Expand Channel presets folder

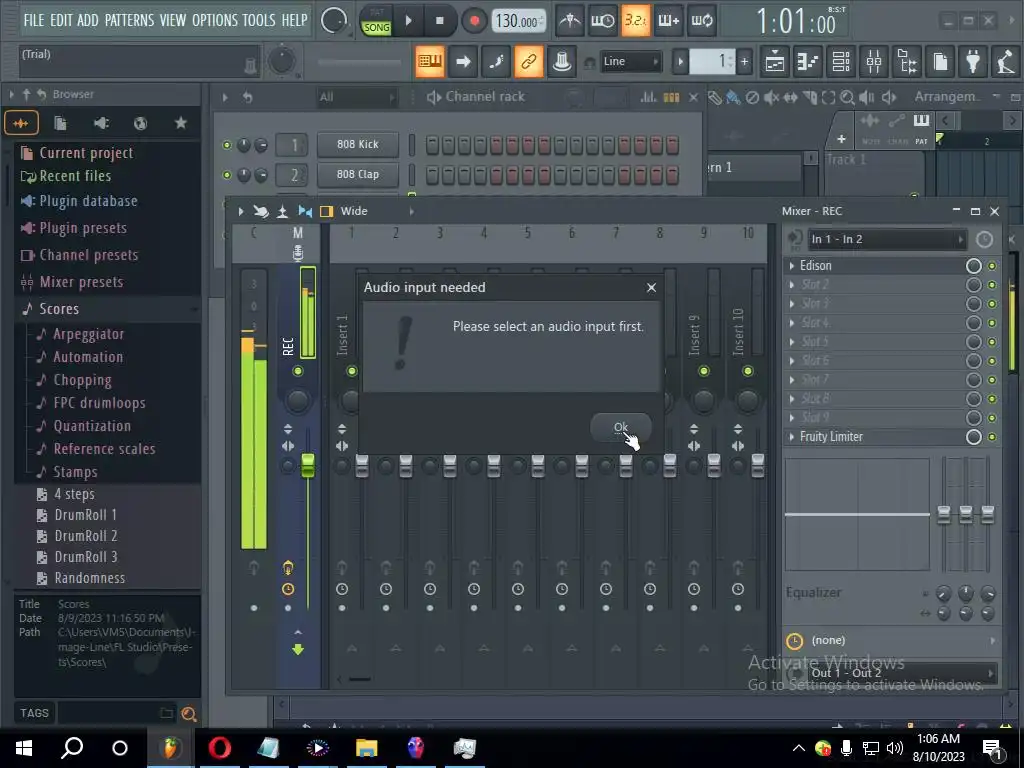(x=89, y=255)
